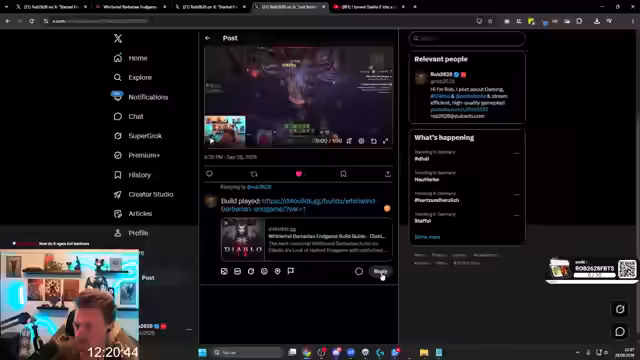Screen dimensions: 640x360
Task: Open video settings gear icon
Action: coord(361,141)
